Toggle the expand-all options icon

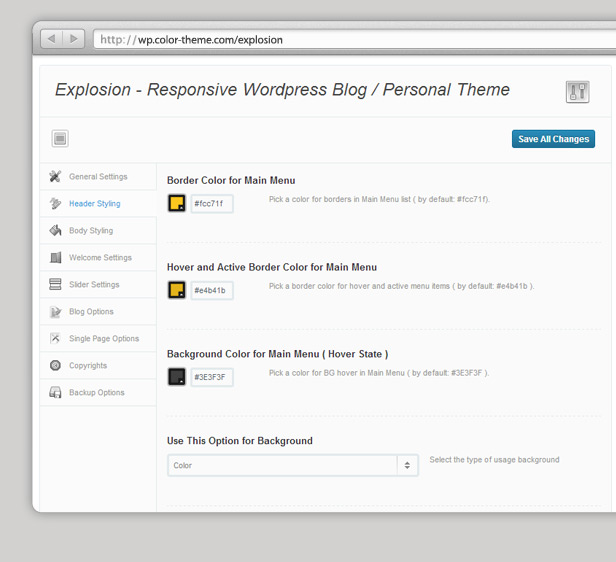[60, 139]
